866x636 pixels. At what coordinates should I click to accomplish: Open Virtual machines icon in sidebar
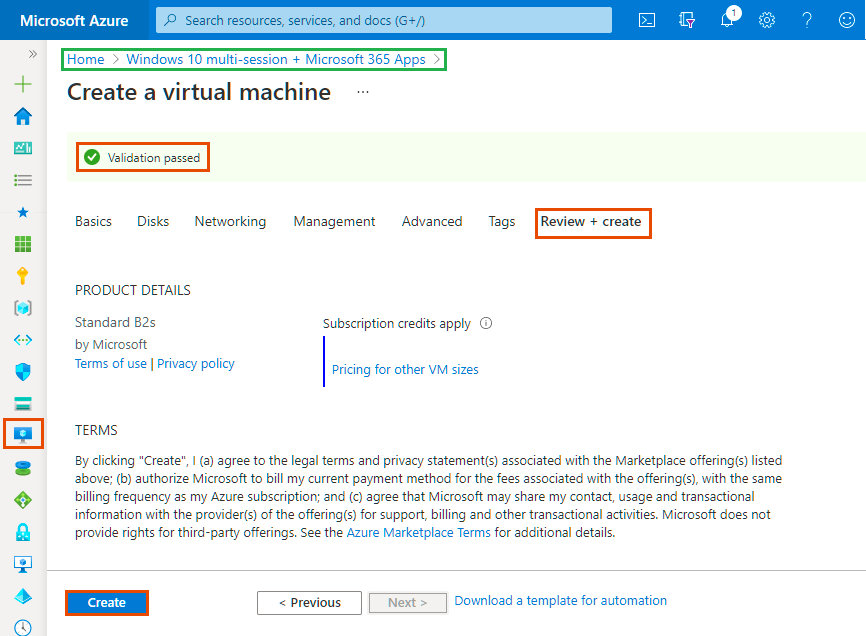(23, 435)
